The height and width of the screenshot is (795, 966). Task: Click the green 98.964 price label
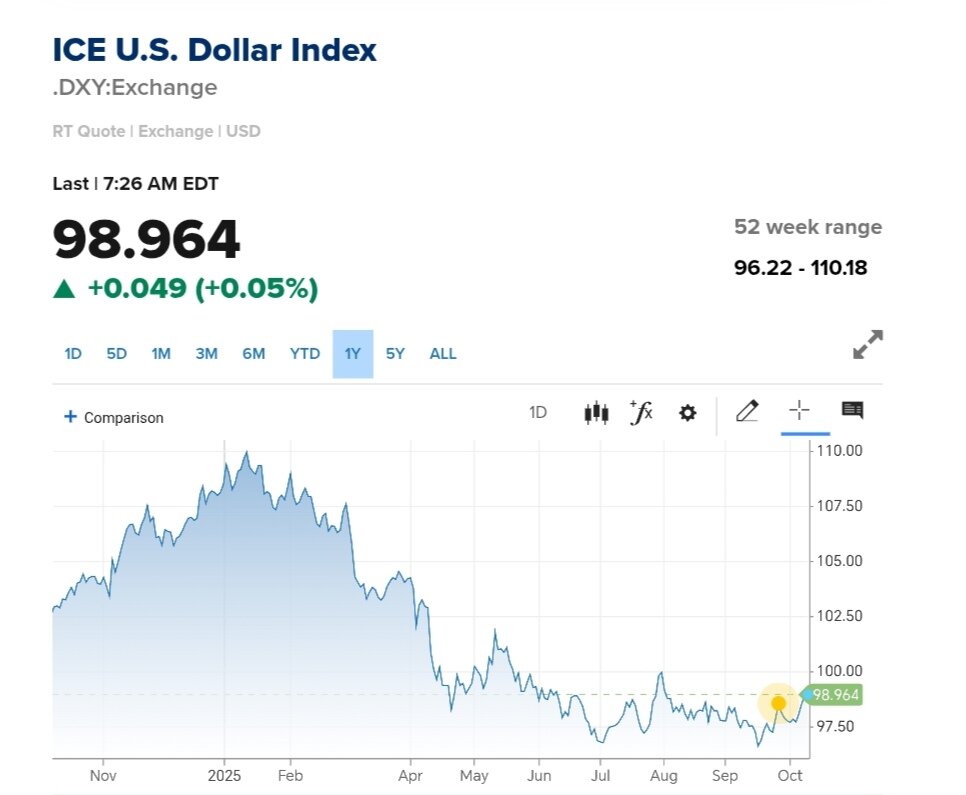pos(835,695)
